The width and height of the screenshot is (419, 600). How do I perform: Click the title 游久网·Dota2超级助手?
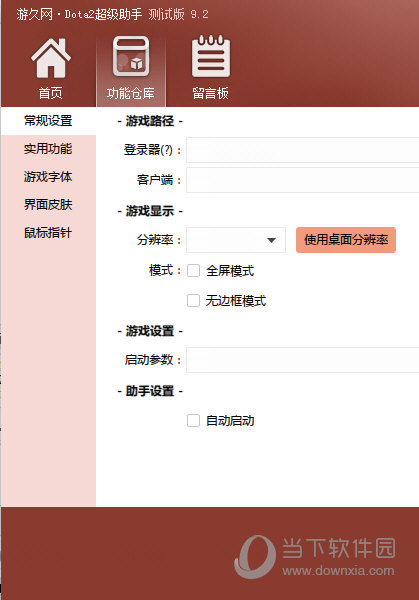(79, 15)
